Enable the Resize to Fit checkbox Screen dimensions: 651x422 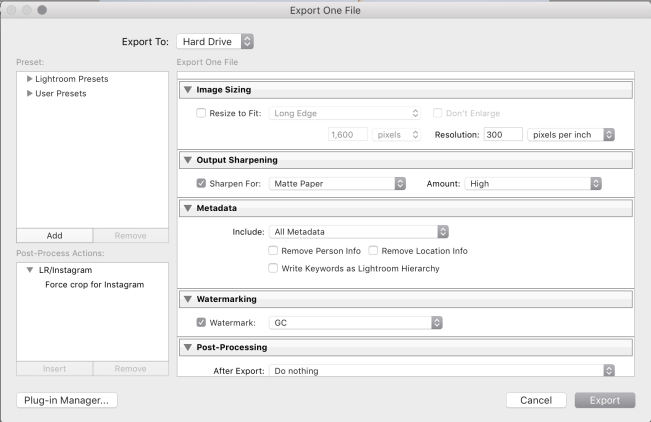(x=202, y=114)
